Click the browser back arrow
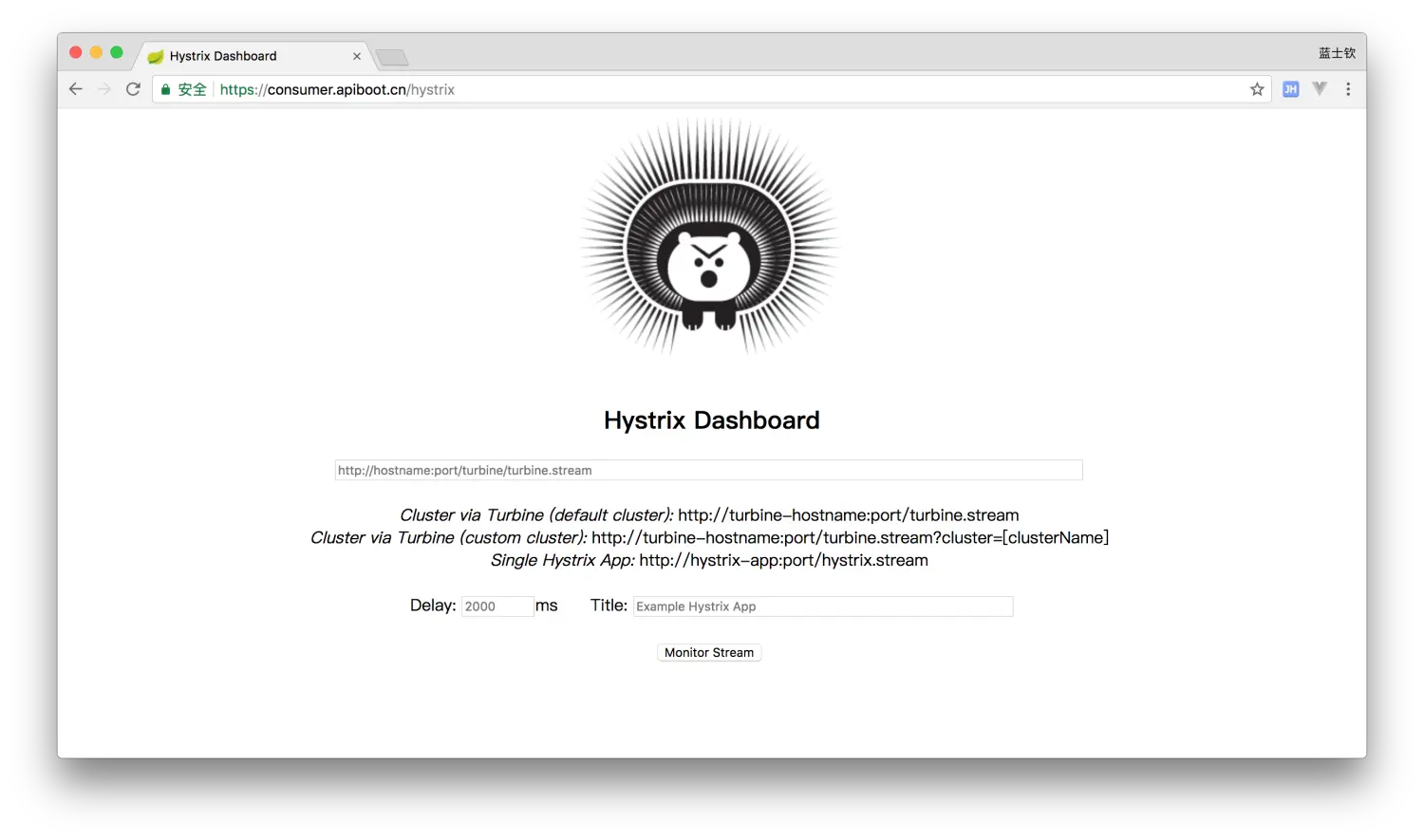1424x840 pixels. point(76,89)
